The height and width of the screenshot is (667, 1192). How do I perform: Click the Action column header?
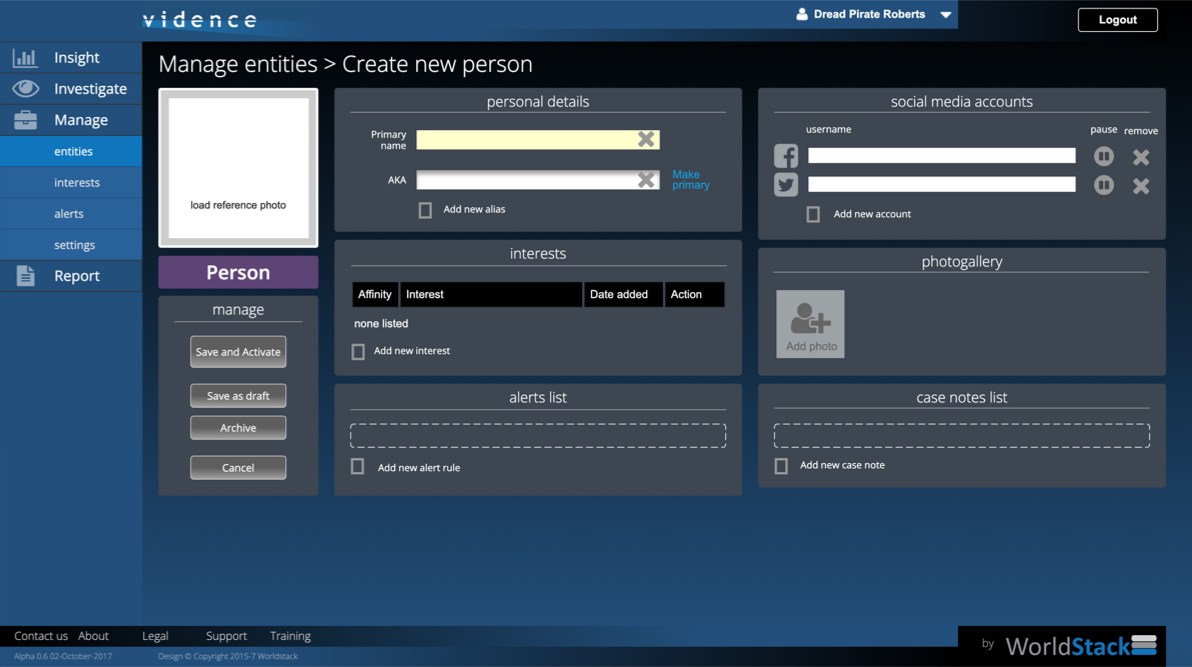point(694,294)
